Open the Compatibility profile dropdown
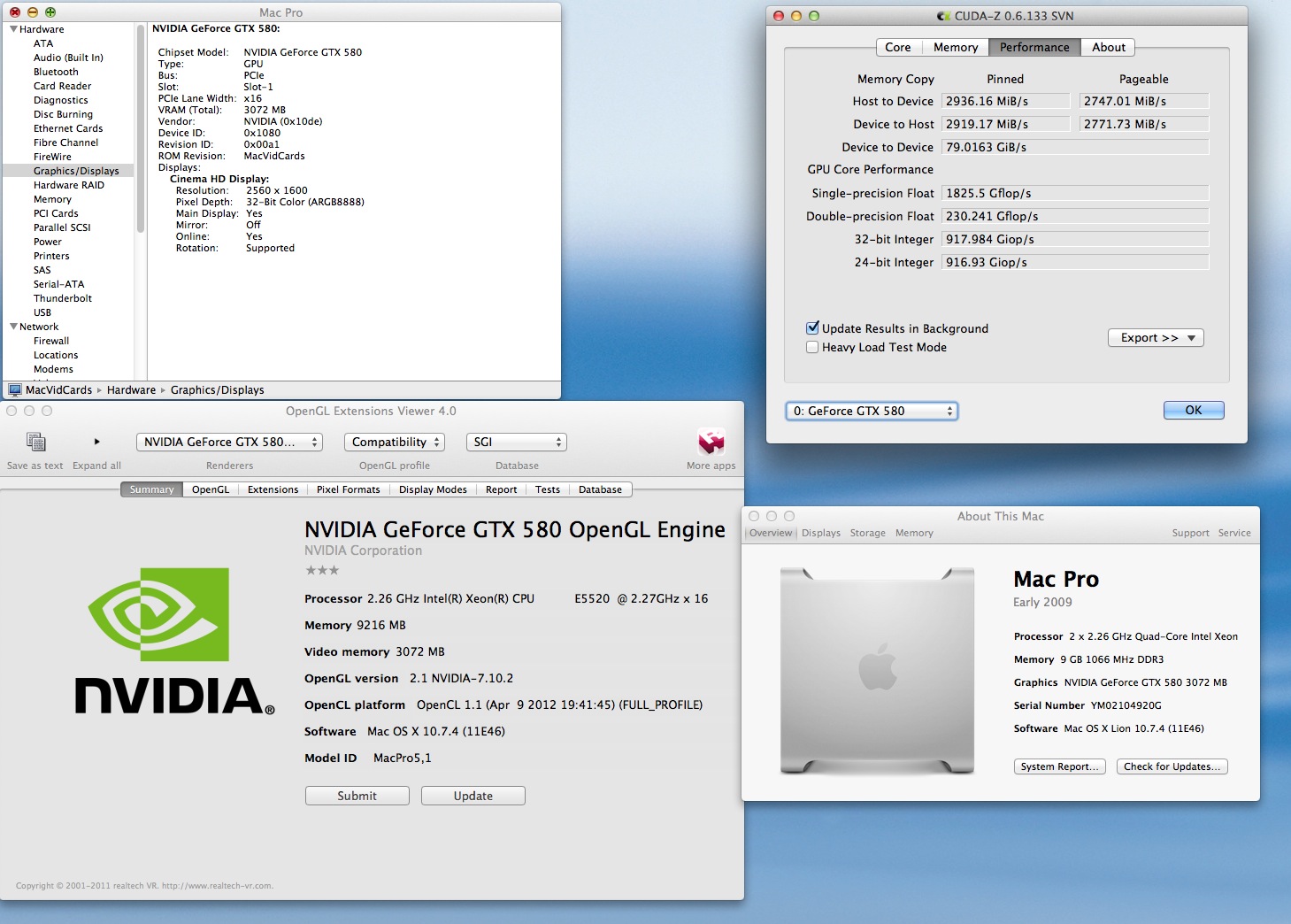This screenshot has width=1291, height=924. click(395, 442)
